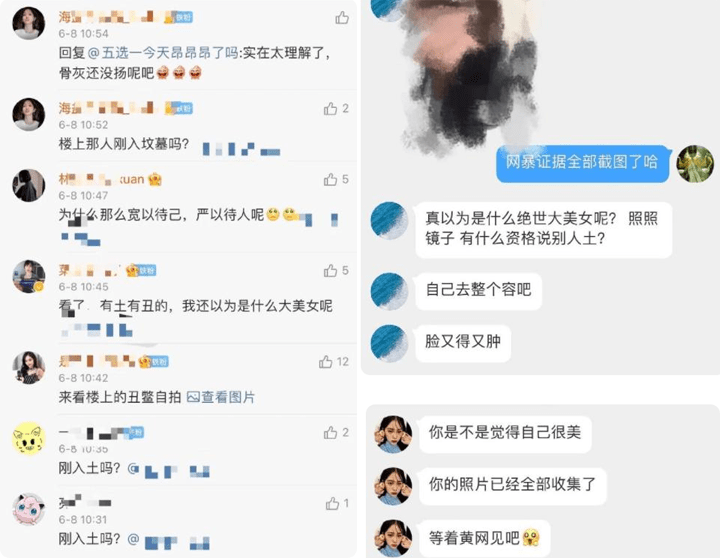Like the 6-8 10:35 '刚入土吗?' comment
This screenshot has width=720, height=558.
331,433
